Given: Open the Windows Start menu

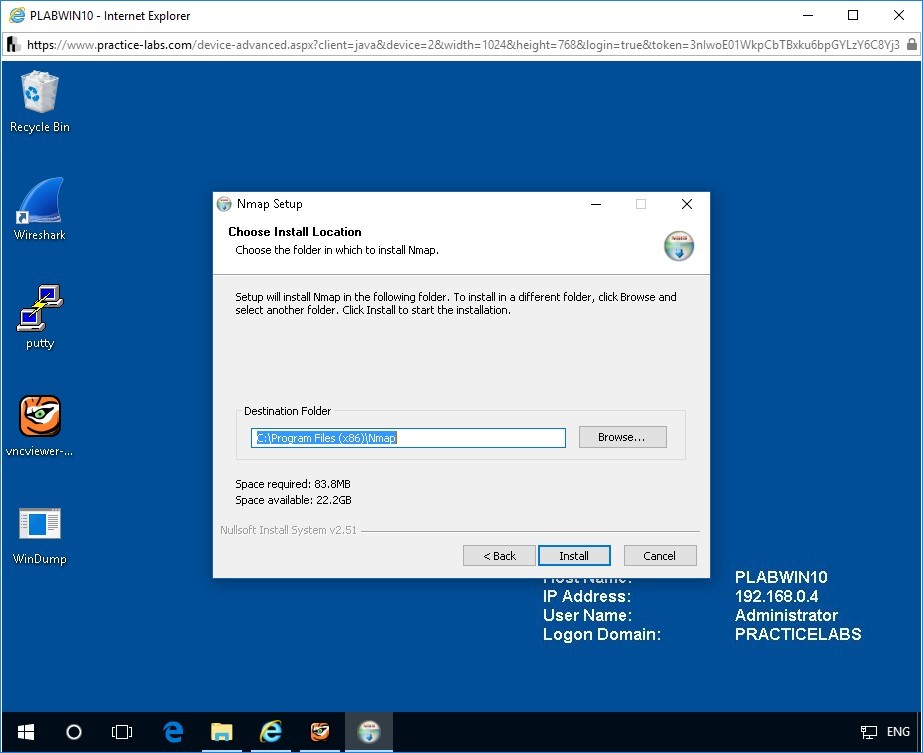Looking at the screenshot, I should pos(26,732).
